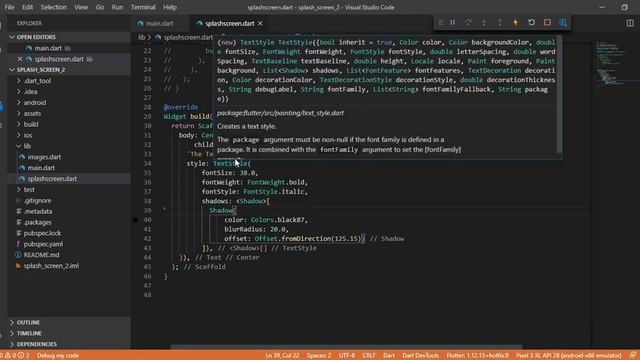Open the Terminal menu

[143, 7]
